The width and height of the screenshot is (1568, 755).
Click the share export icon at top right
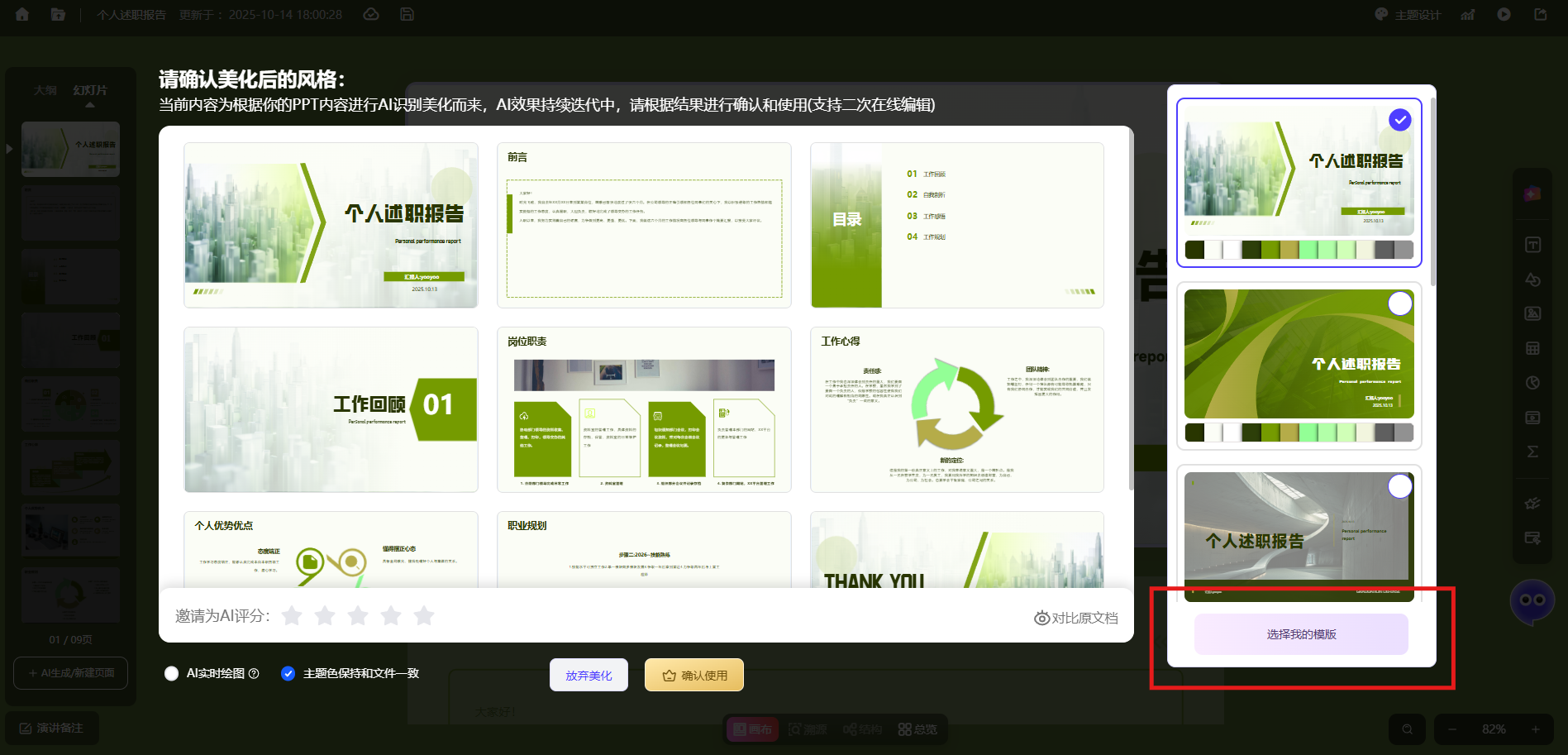click(x=1541, y=14)
